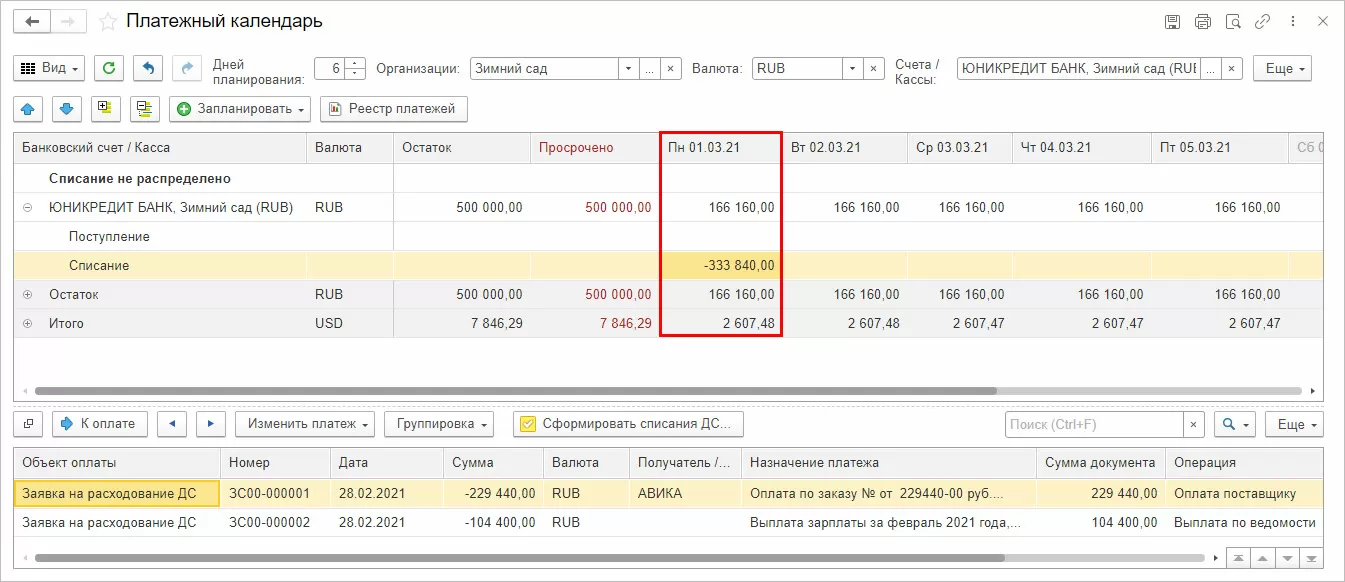Image resolution: width=1345 pixels, height=582 pixels.
Task: Expand the Итого row
Action: tap(27, 324)
